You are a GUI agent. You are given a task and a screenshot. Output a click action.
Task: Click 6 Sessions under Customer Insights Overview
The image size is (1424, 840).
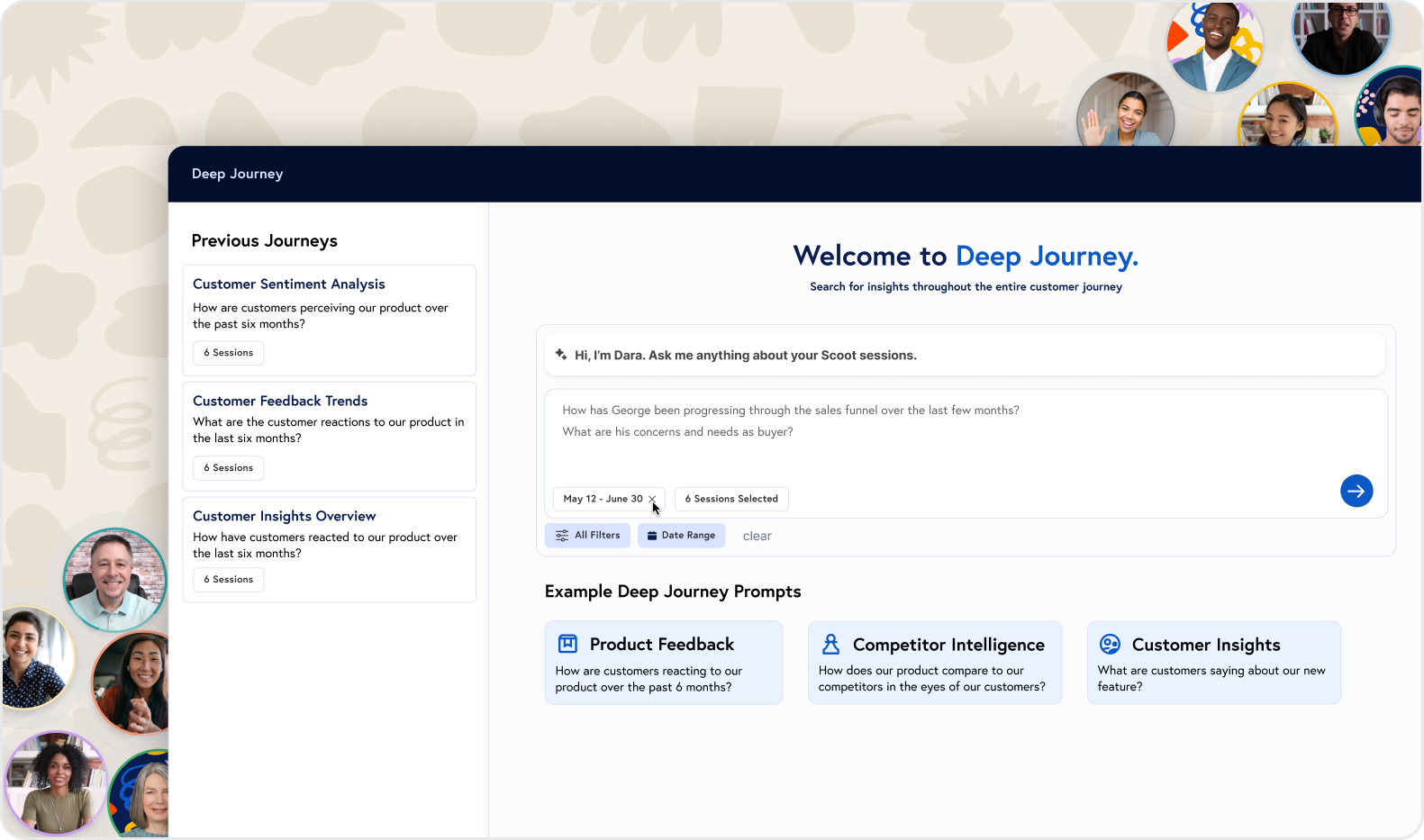coord(229,580)
